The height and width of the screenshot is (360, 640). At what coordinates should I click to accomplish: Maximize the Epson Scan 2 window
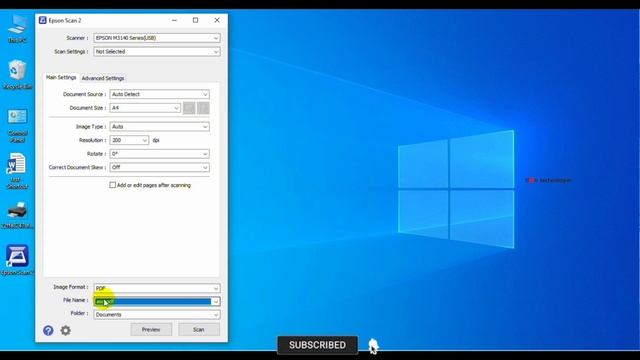(196, 20)
